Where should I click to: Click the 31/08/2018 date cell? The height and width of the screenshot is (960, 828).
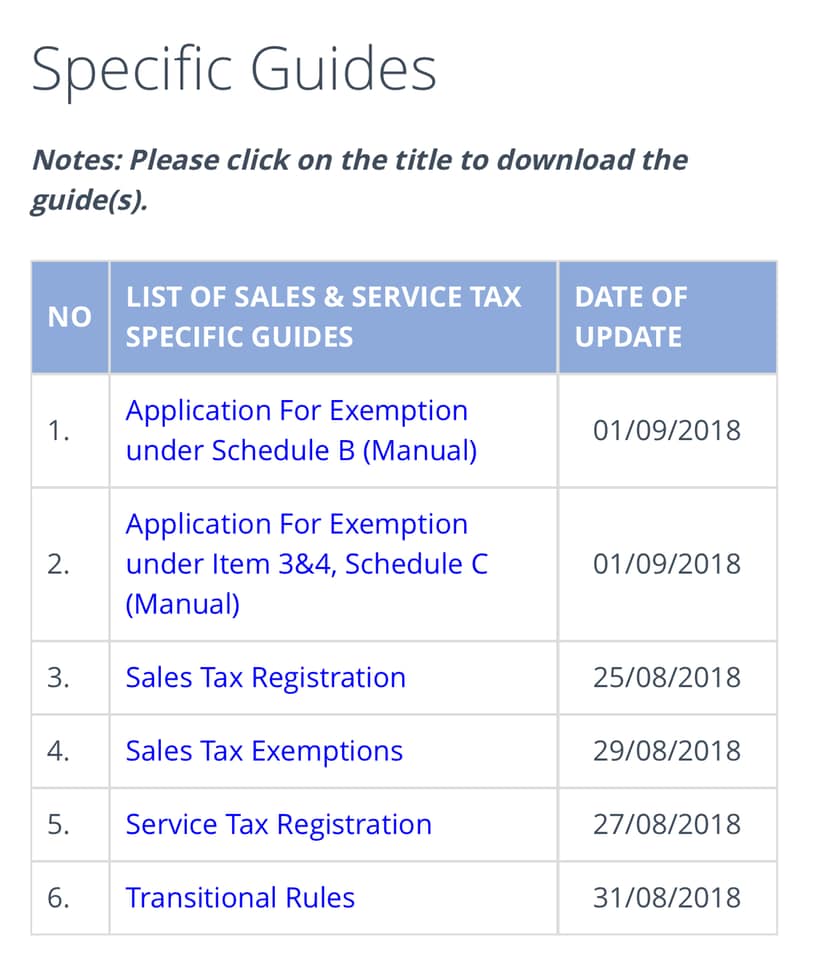click(x=667, y=898)
